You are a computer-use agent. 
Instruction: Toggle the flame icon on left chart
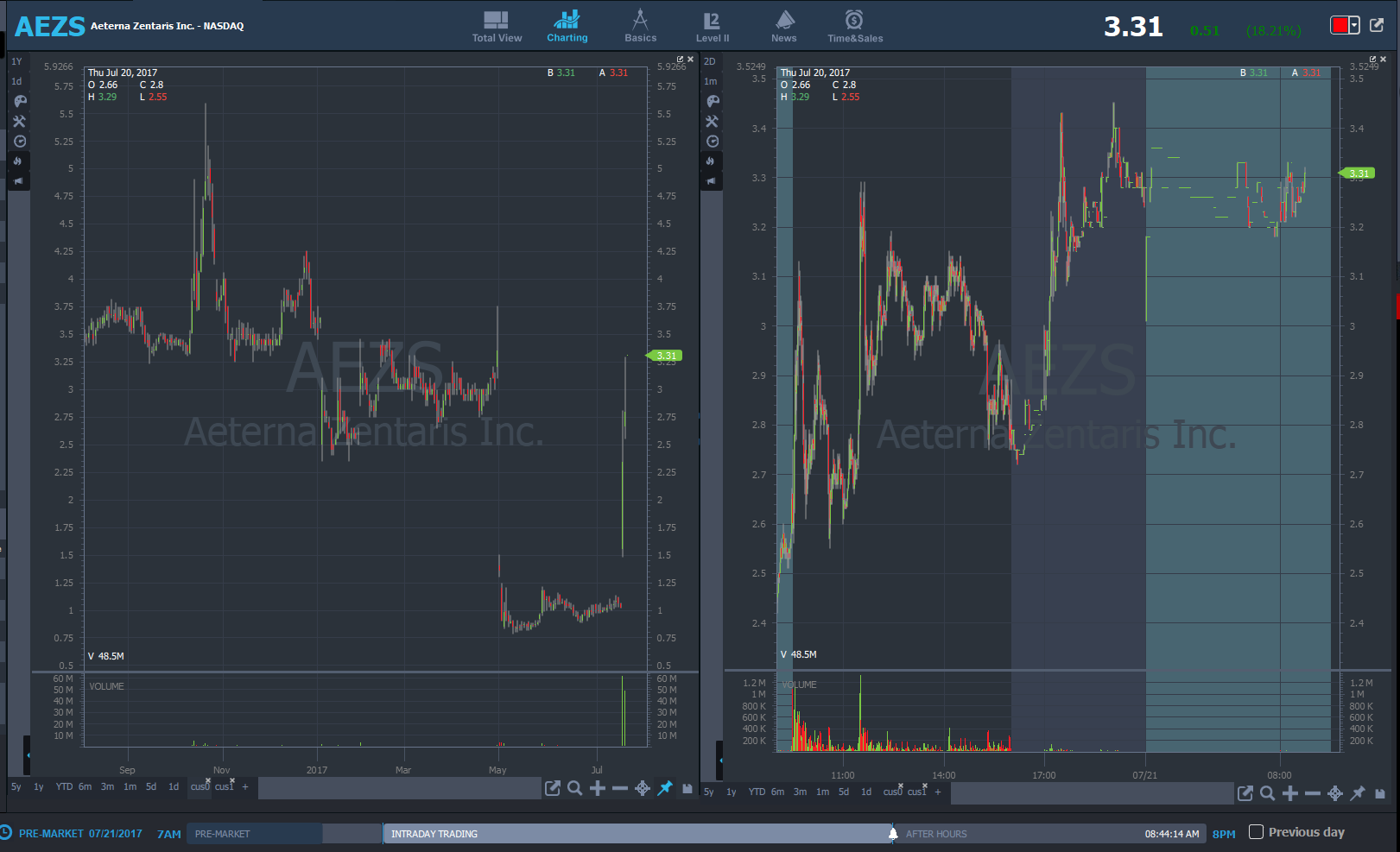18,161
